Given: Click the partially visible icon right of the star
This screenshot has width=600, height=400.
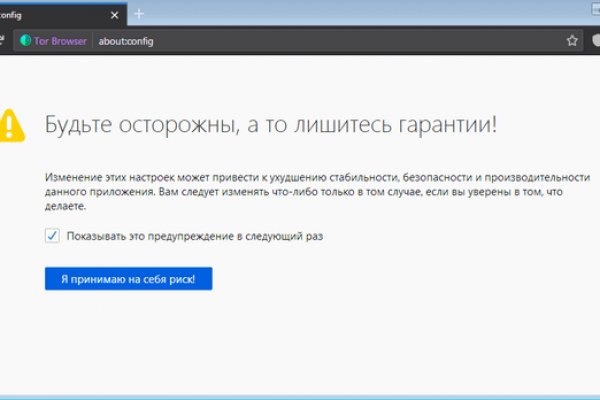Looking at the screenshot, I should click(596, 41).
